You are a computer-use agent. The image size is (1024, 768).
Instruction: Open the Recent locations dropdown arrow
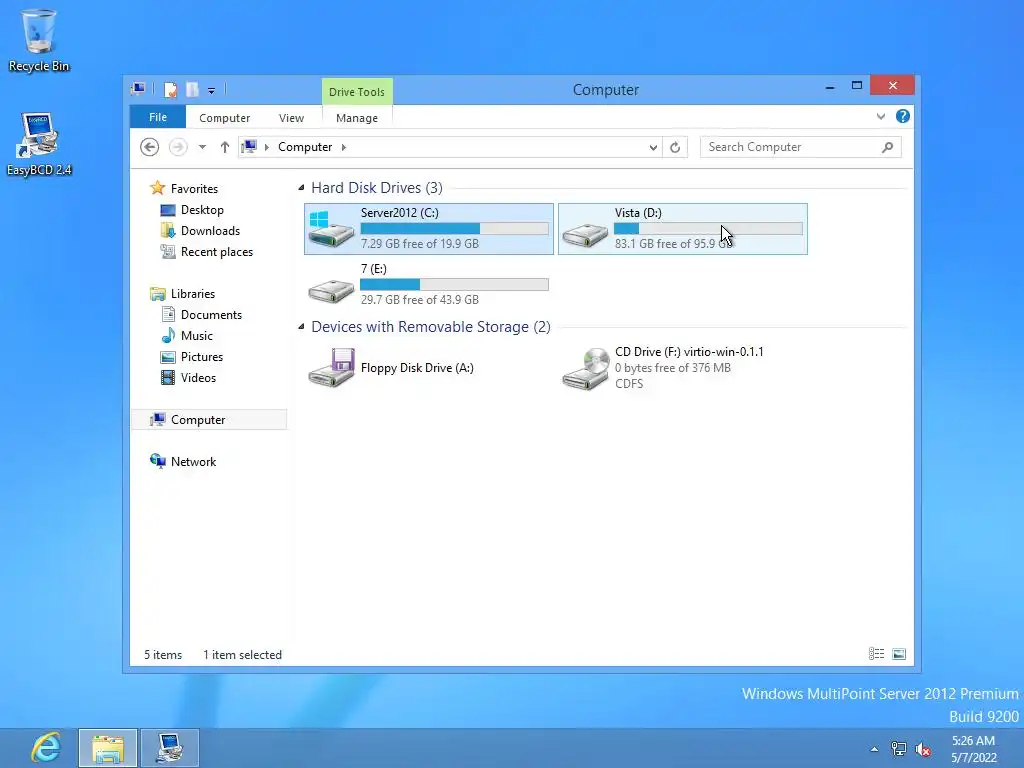202,147
